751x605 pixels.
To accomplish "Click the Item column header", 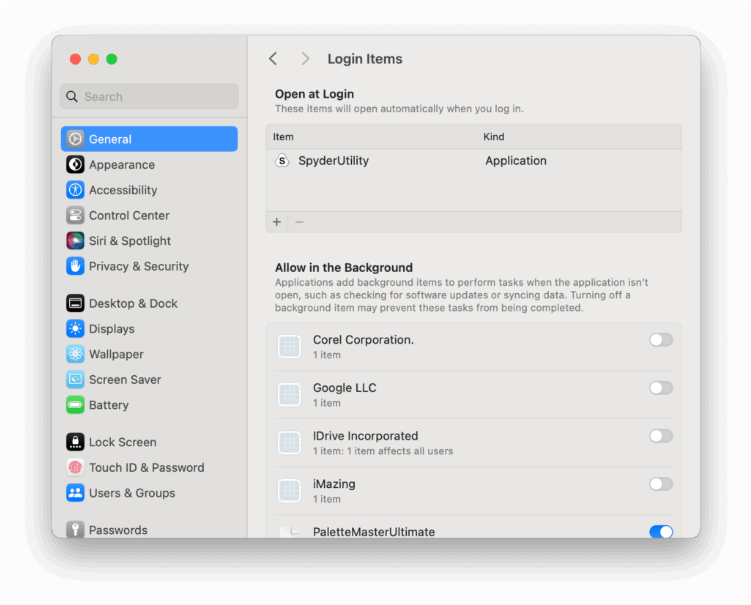I will (283, 137).
